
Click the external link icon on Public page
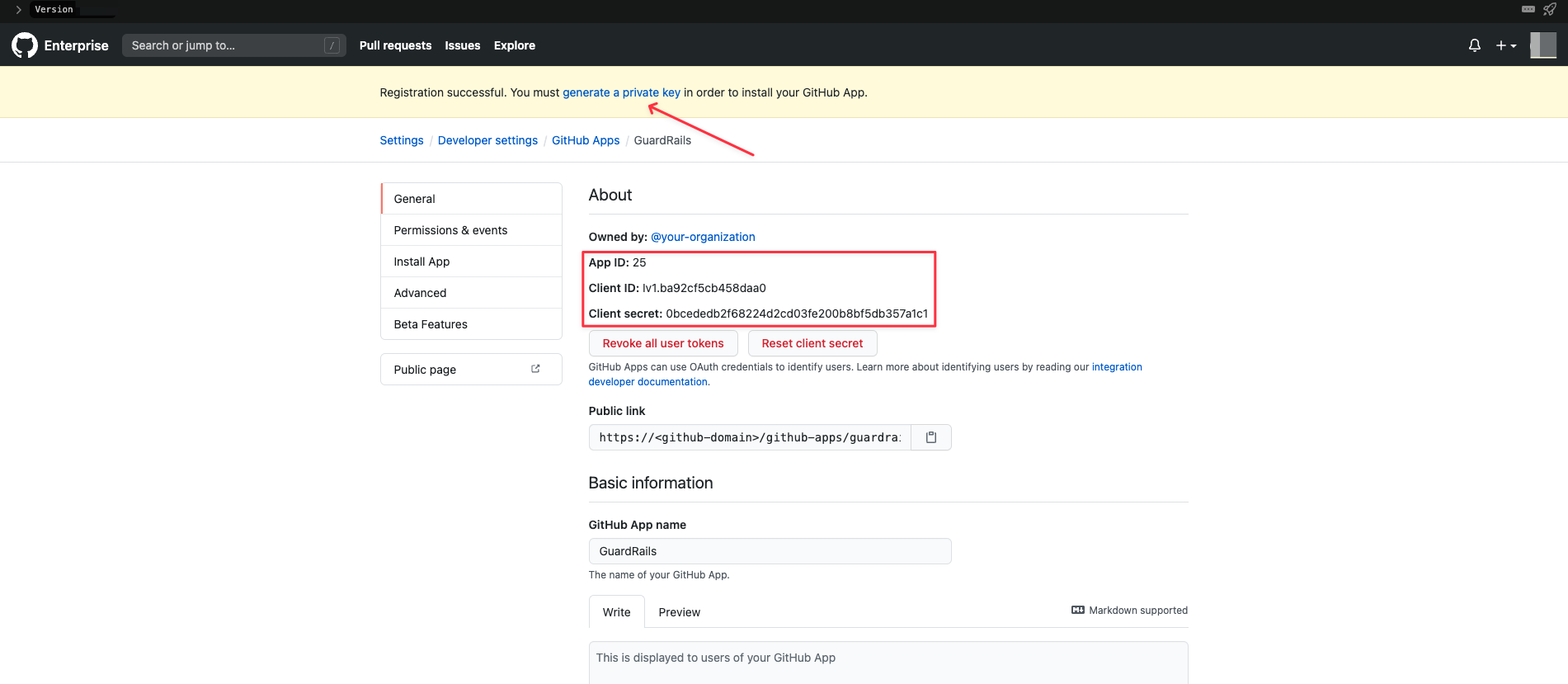535,369
